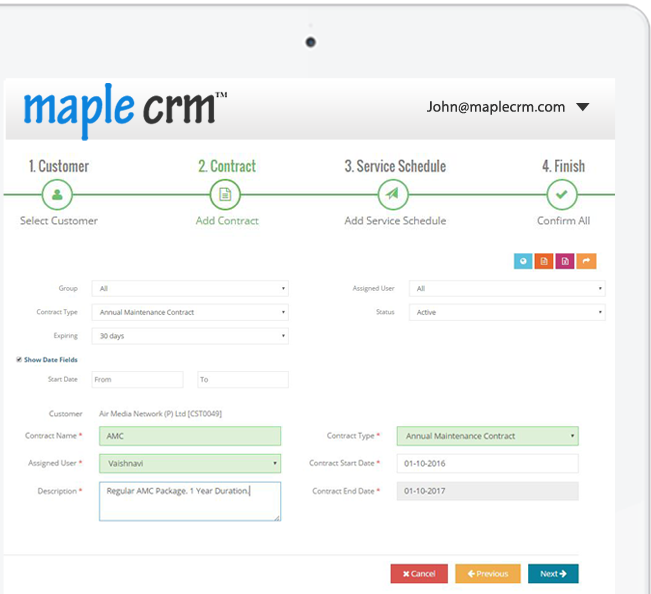The image size is (651, 594).
Task: Click the Description text area
Action: [190, 501]
